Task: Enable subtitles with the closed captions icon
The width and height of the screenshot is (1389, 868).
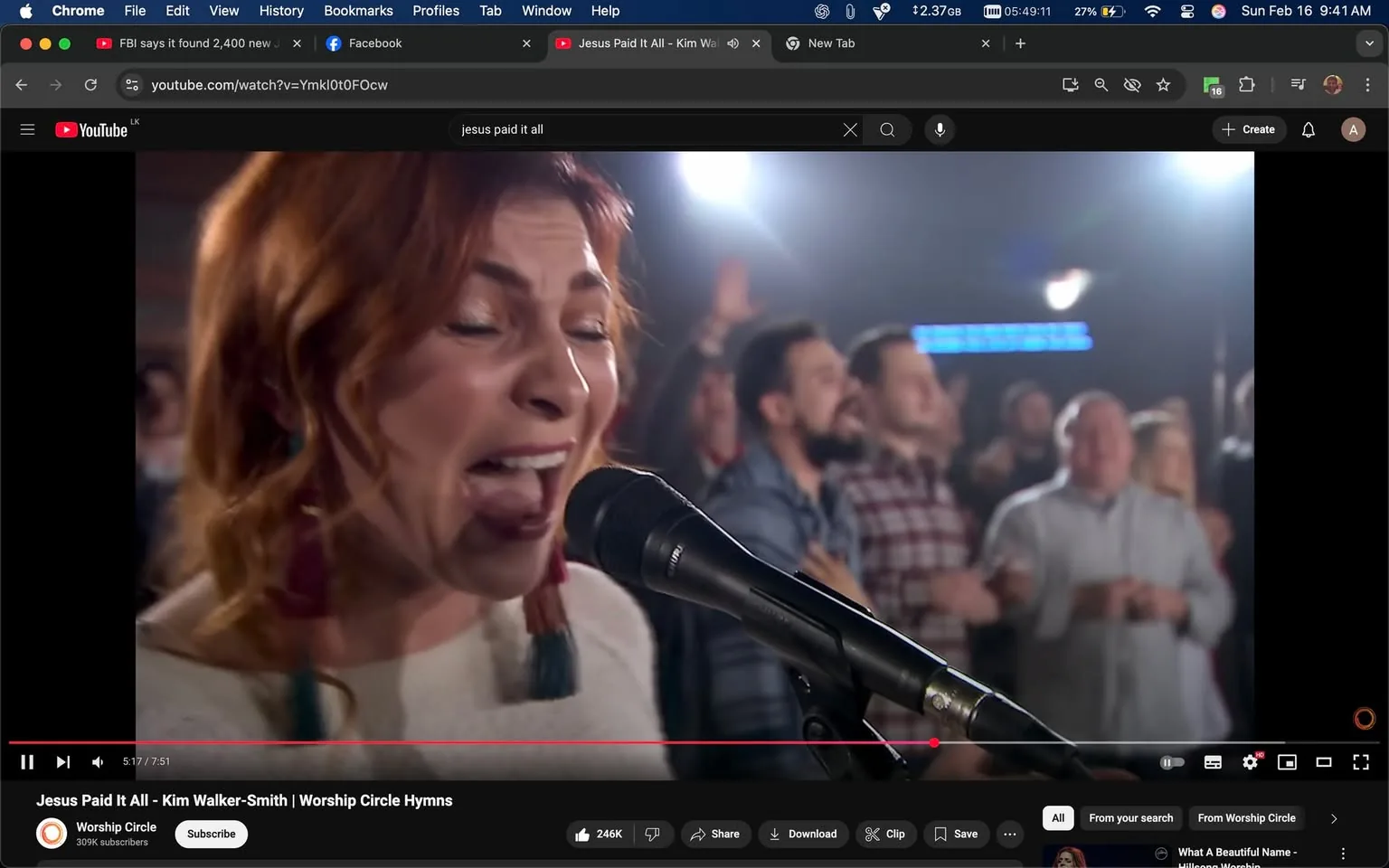Action: tap(1213, 761)
